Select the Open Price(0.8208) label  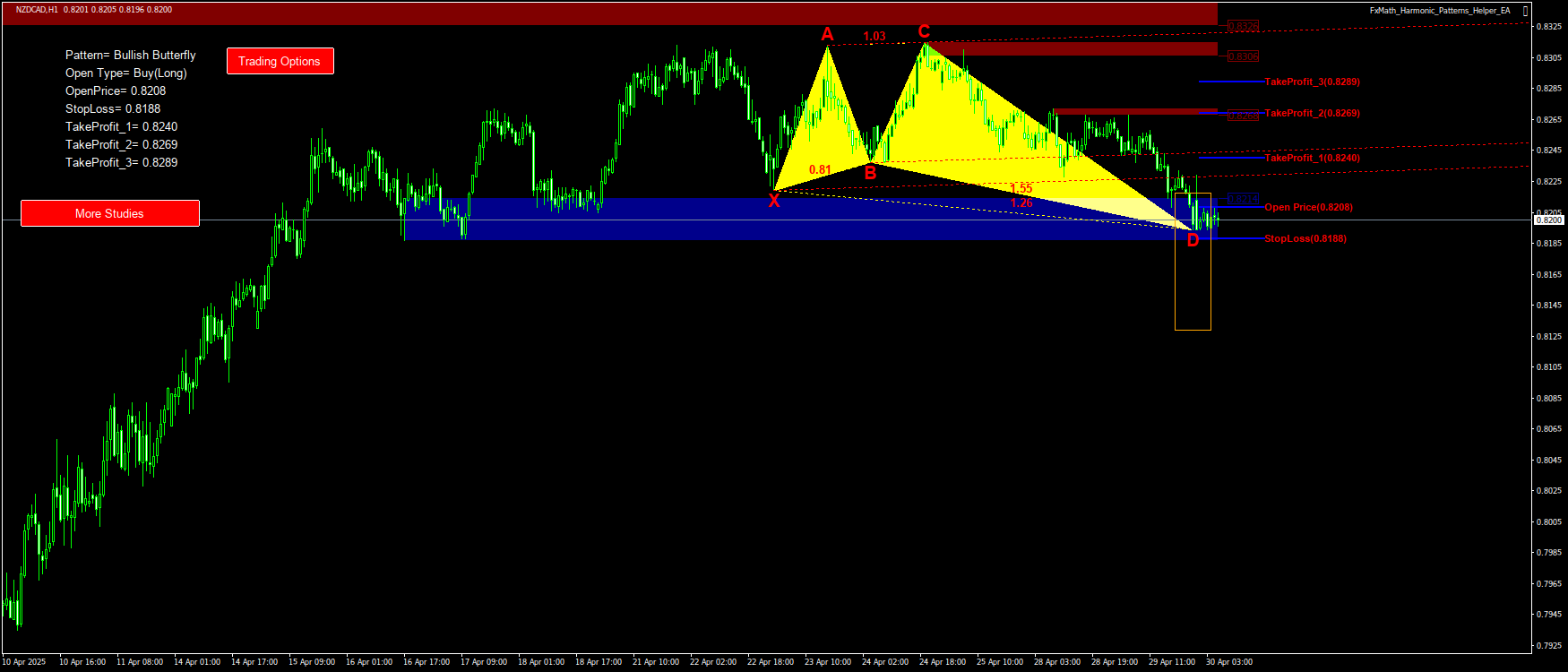pyautogui.click(x=1308, y=207)
